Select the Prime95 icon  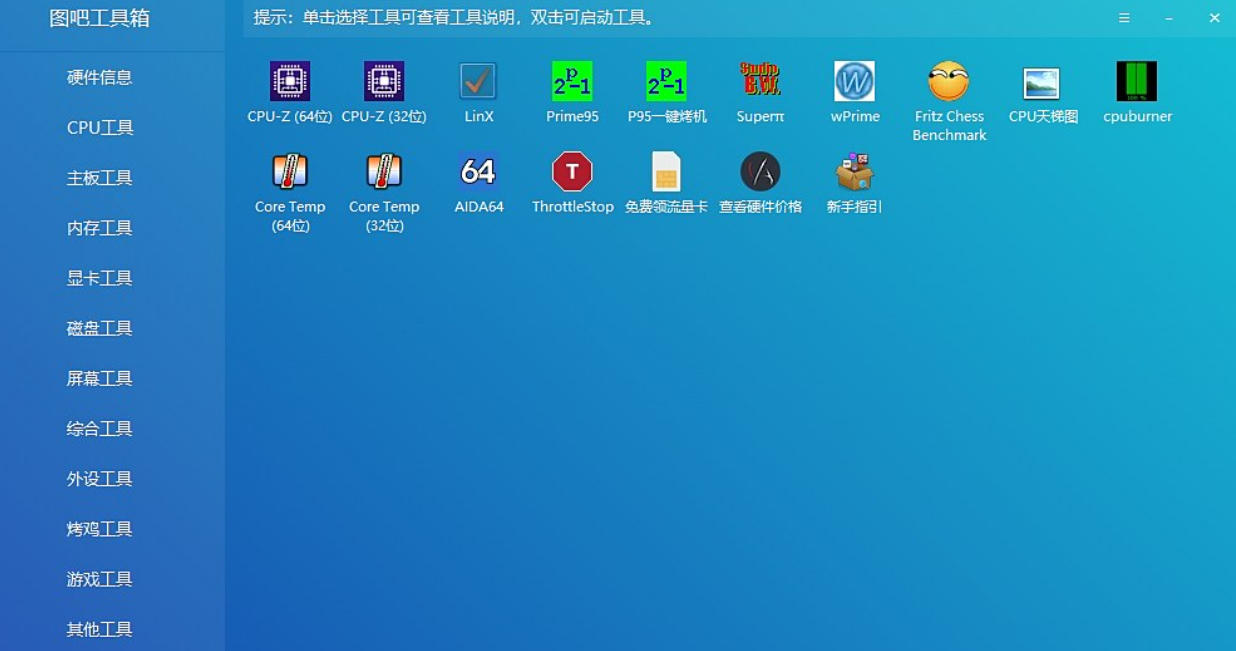tap(572, 81)
